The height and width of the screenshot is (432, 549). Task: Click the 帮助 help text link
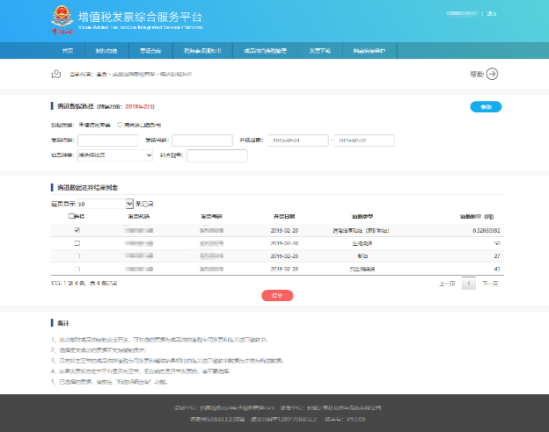point(477,74)
